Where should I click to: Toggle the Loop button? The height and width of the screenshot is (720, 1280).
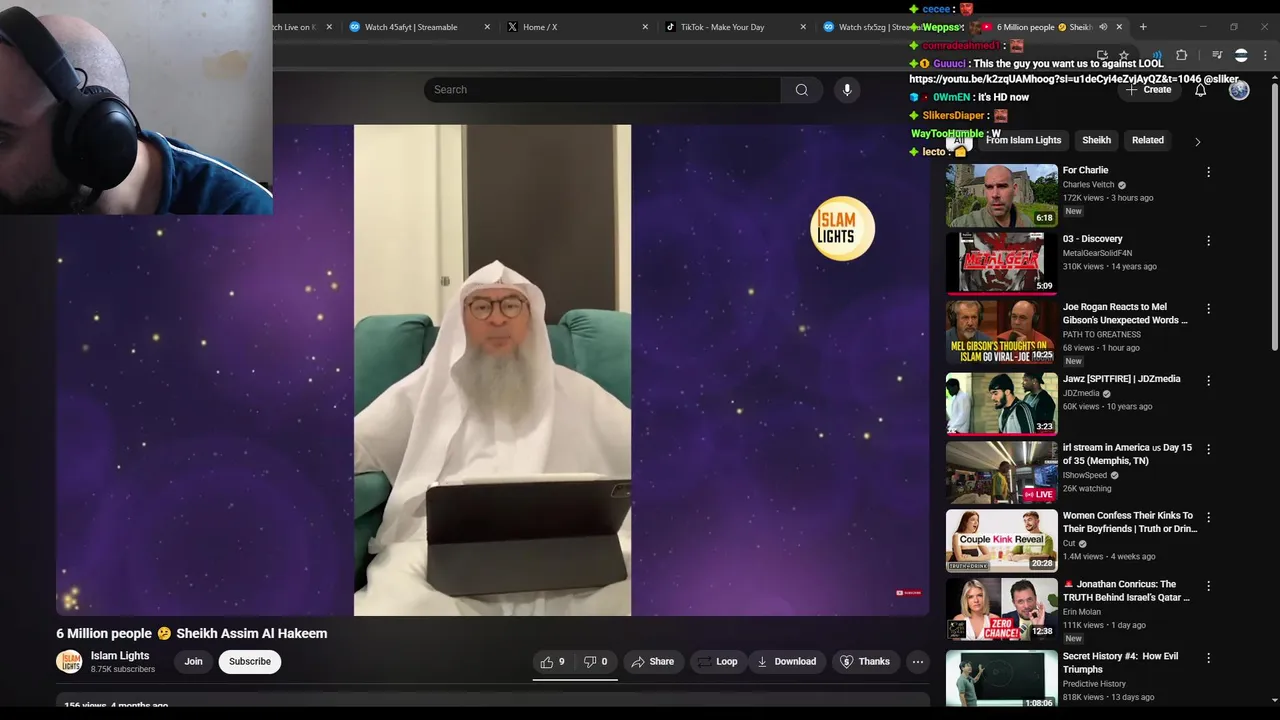pyautogui.click(x=717, y=661)
